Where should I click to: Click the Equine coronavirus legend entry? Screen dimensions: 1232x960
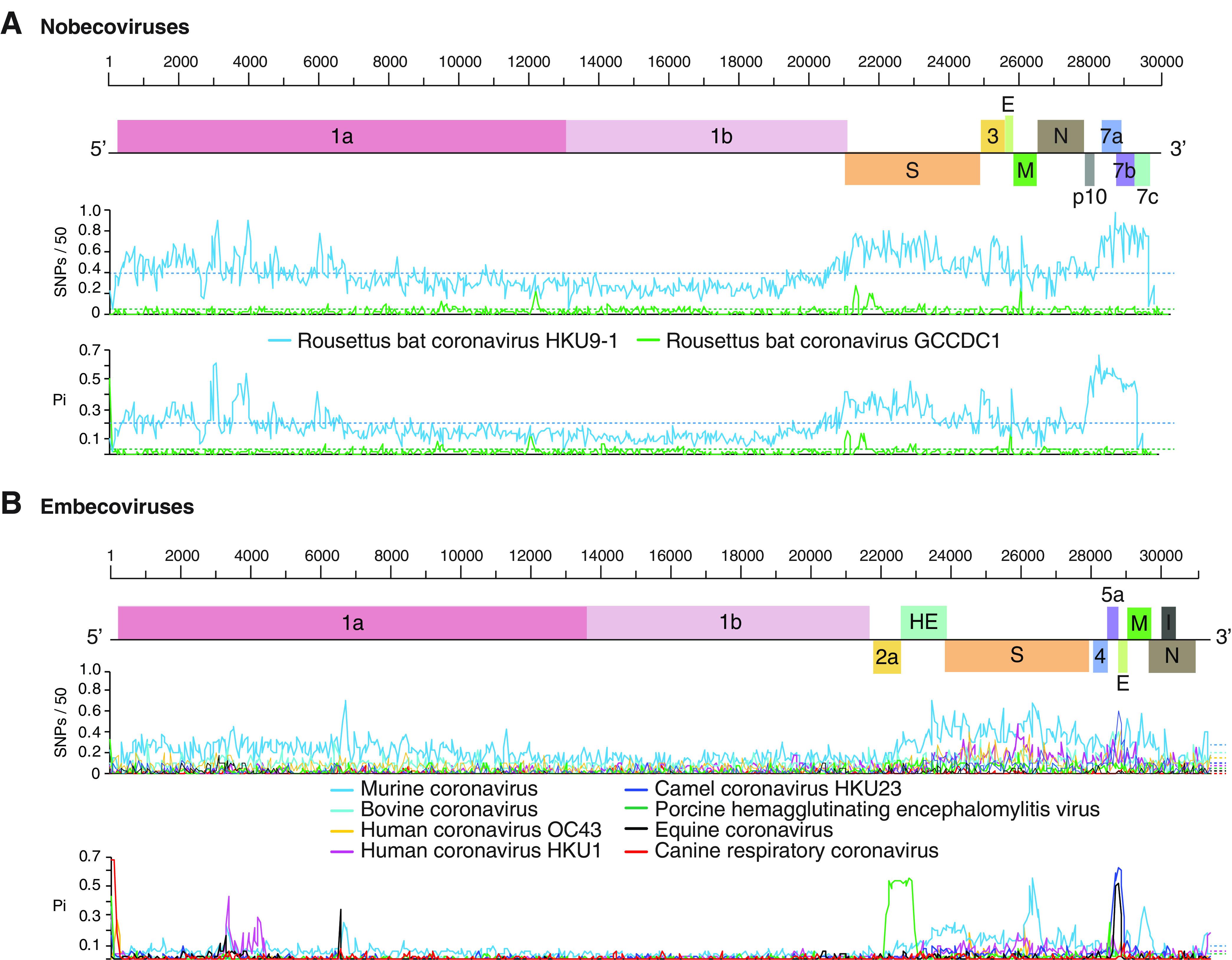pyautogui.click(x=729, y=830)
